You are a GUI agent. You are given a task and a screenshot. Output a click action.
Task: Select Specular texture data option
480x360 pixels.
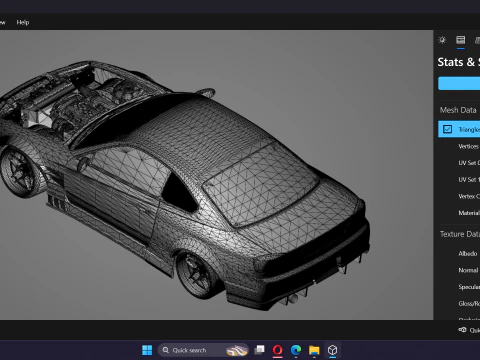(x=469, y=287)
